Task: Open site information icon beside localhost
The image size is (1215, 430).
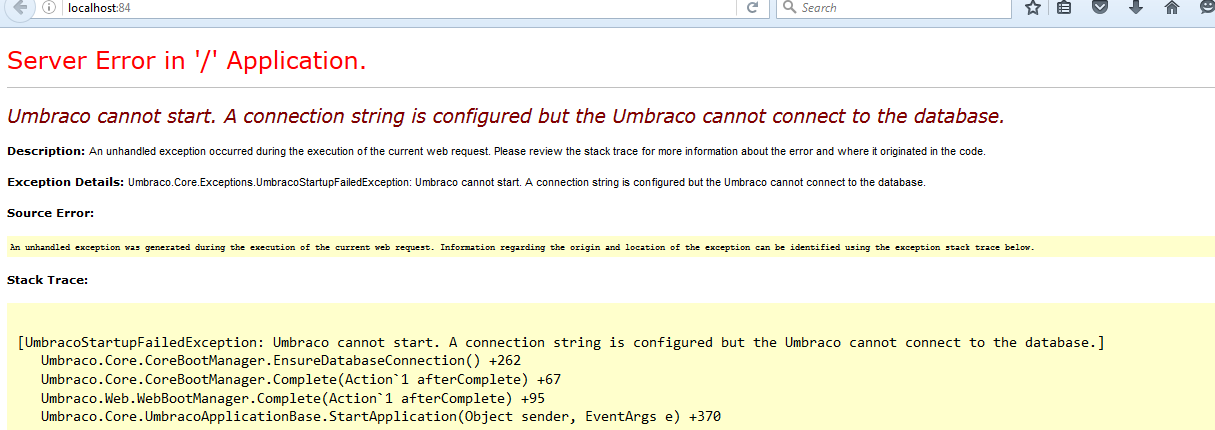Action: coord(49,8)
